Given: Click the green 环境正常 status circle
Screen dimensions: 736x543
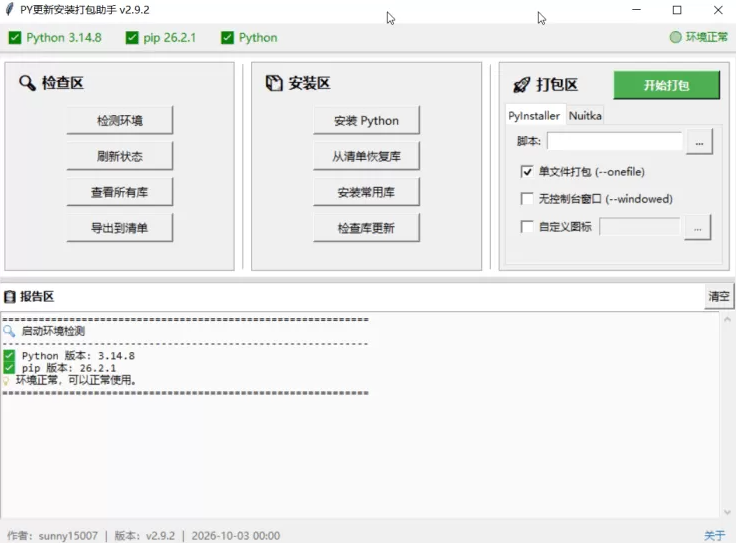Looking at the screenshot, I should [675, 37].
